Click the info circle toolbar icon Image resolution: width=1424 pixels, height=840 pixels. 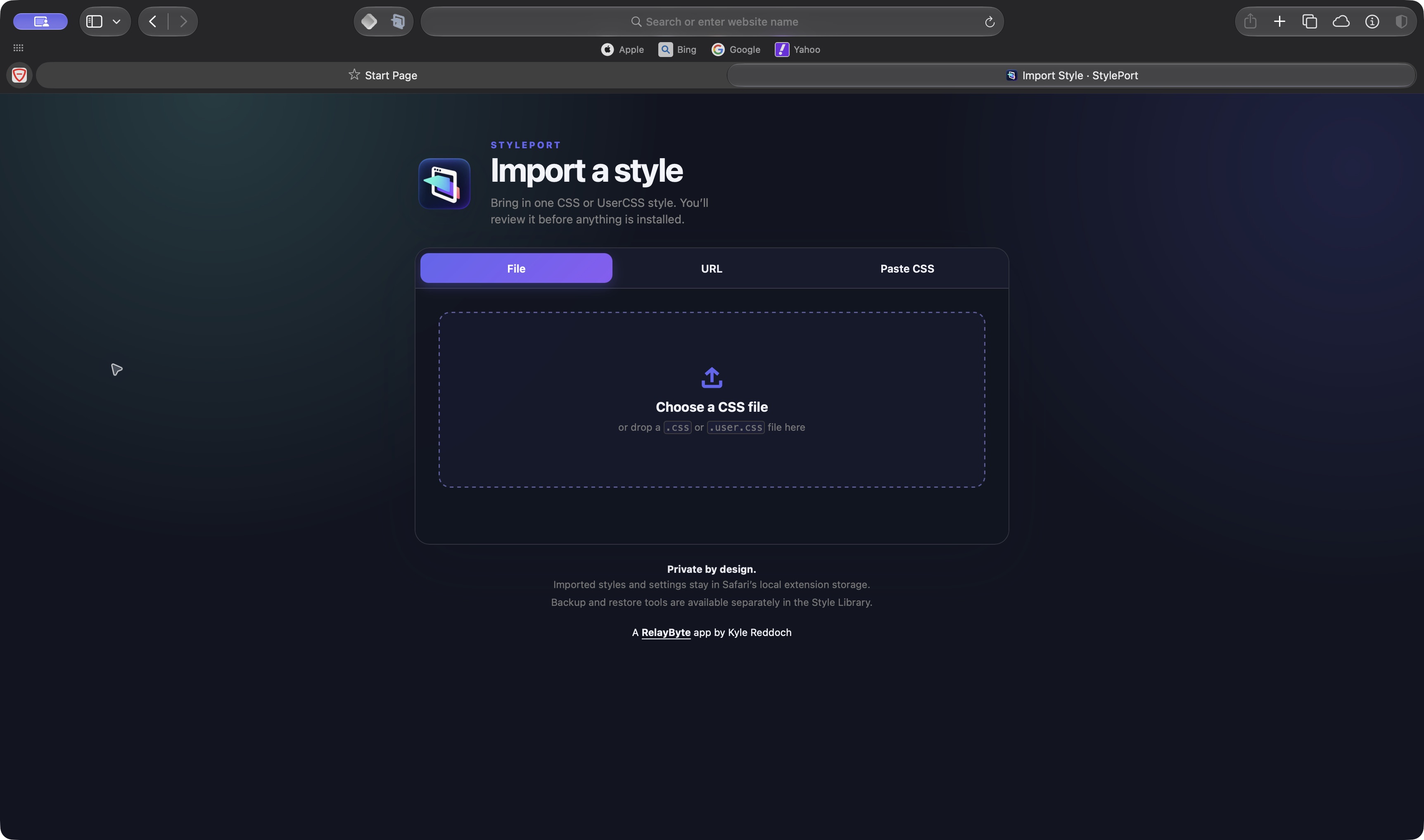tap(1372, 21)
